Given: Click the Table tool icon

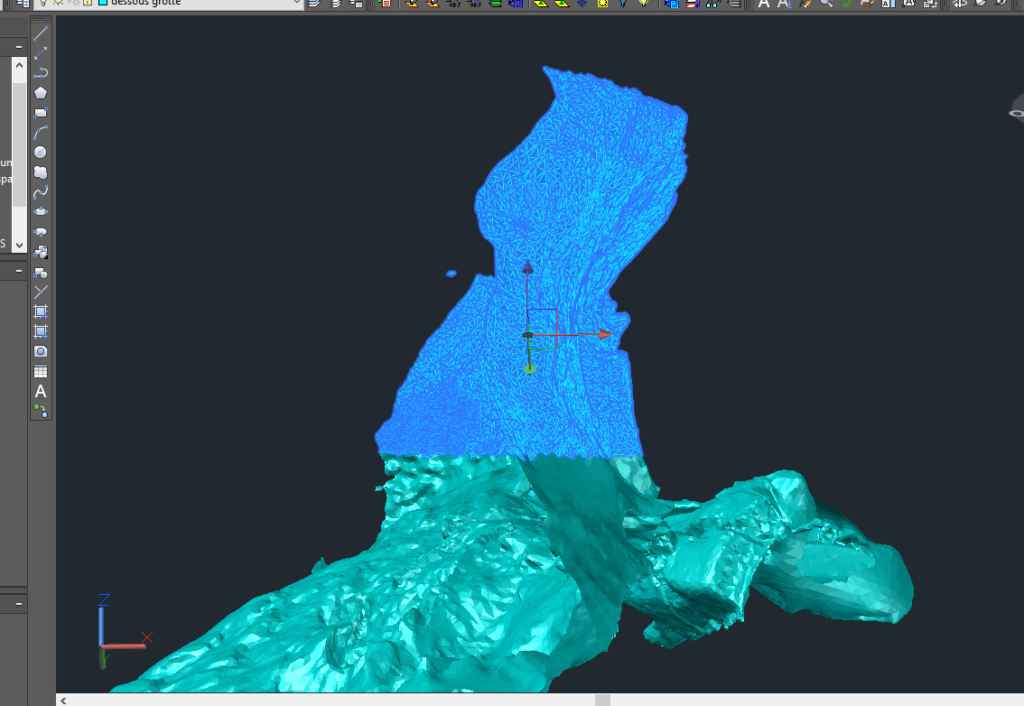Looking at the screenshot, I should (x=41, y=371).
